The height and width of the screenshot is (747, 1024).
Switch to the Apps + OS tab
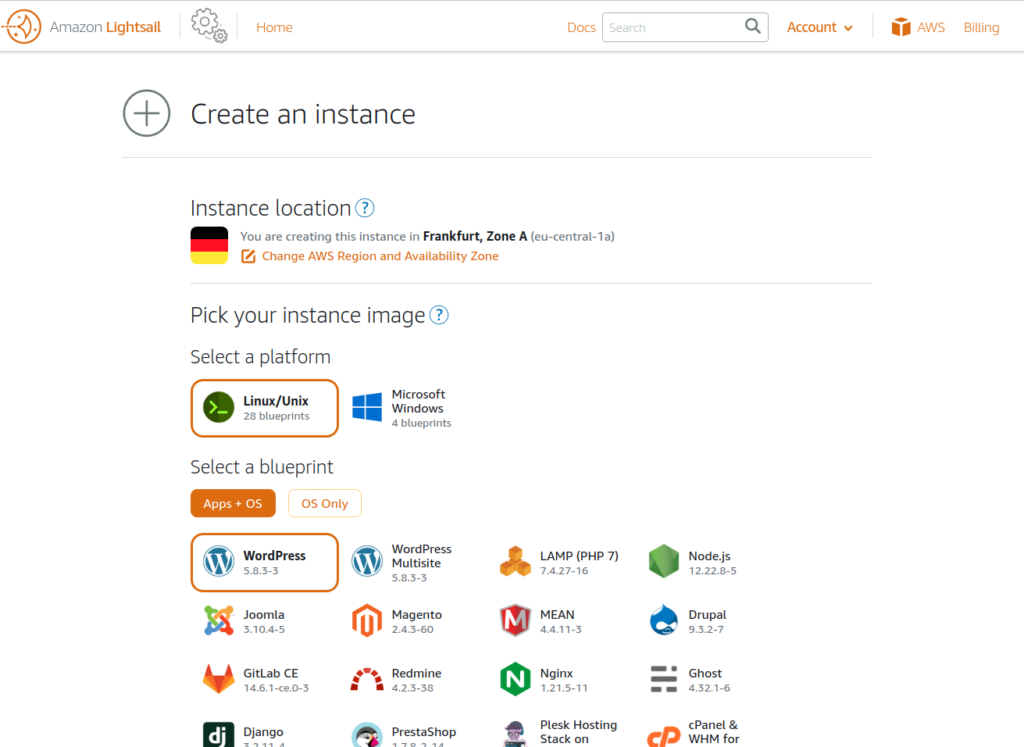pyautogui.click(x=233, y=503)
